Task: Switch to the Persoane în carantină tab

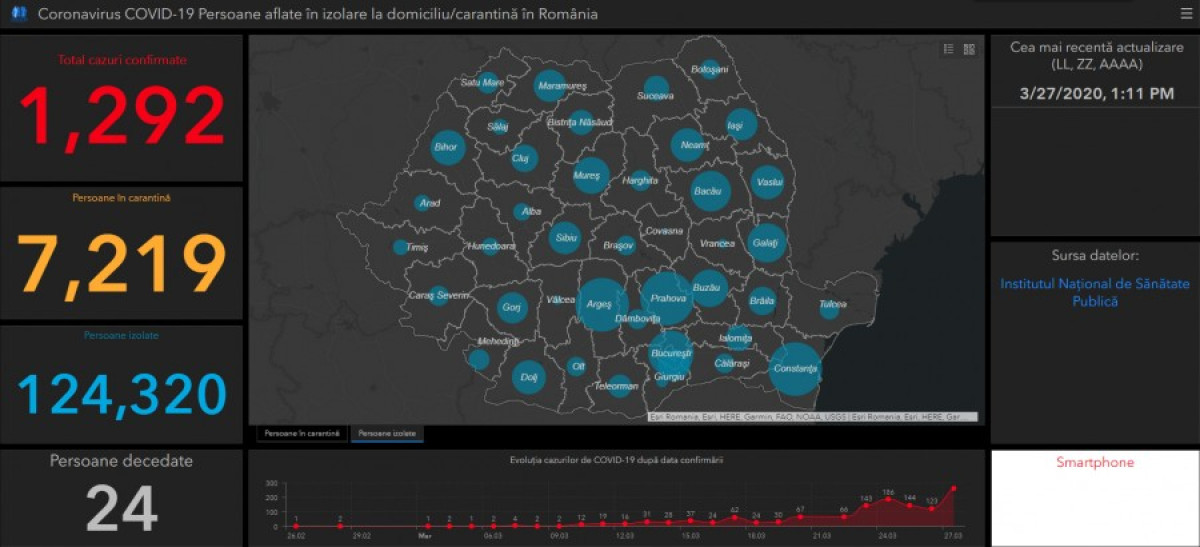Action: pos(301,434)
